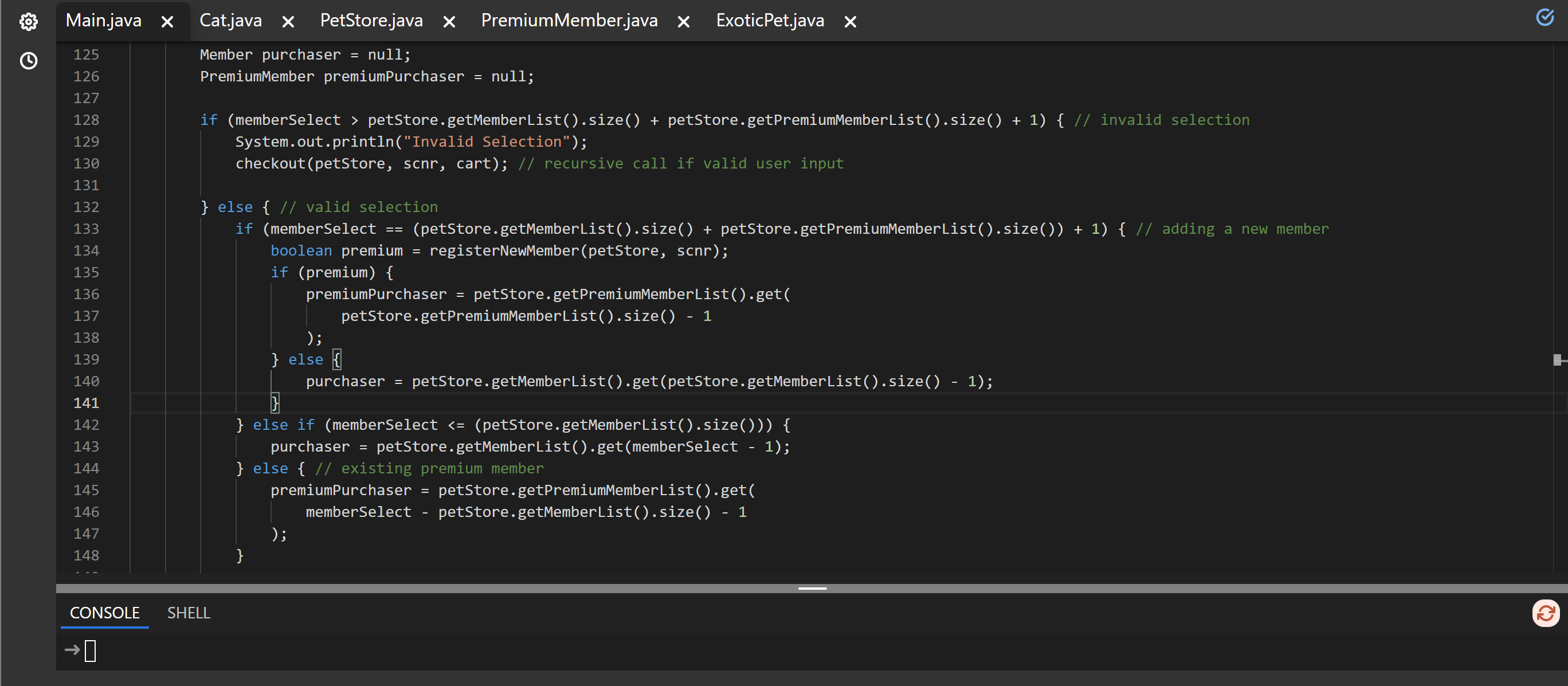Select the CONSOLE tab
The width and height of the screenshot is (1568, 686).
[x=105, y=613]
